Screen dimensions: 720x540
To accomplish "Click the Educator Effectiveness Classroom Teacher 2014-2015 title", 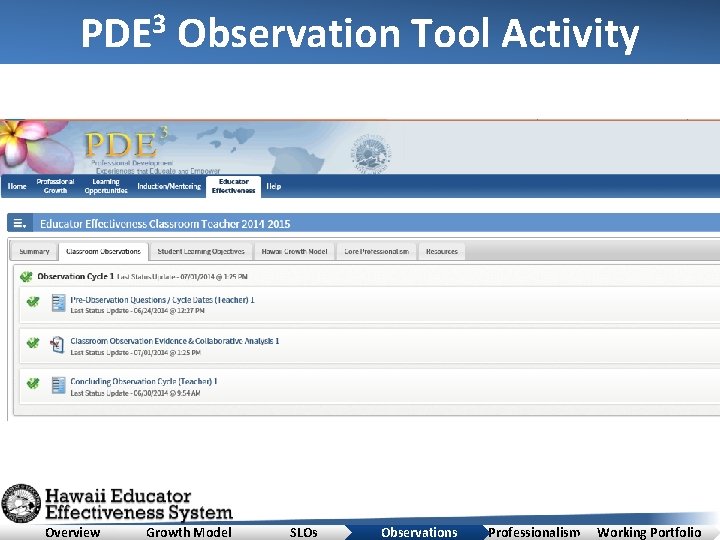I will click(x=165, y=224).
